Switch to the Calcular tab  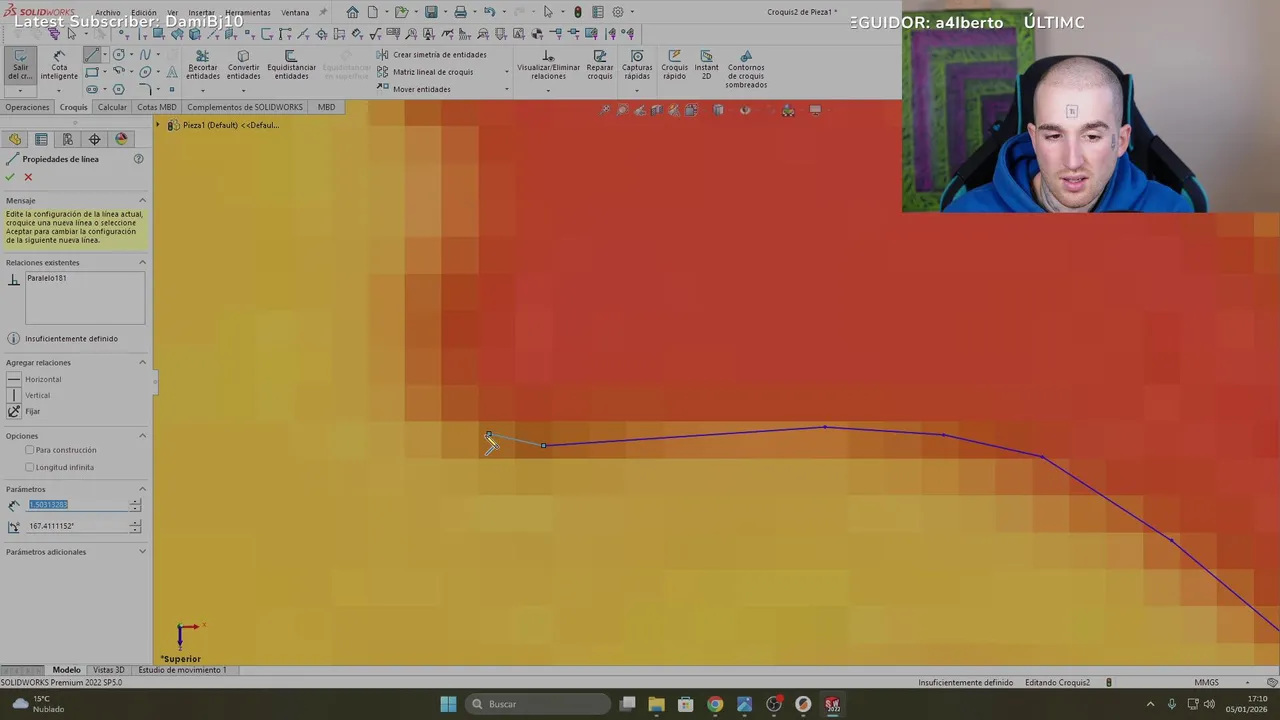112,107
